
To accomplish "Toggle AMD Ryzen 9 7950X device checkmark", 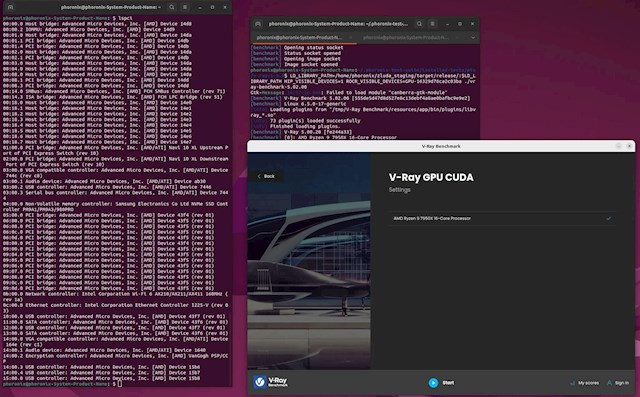I will (x=609, y=218).
